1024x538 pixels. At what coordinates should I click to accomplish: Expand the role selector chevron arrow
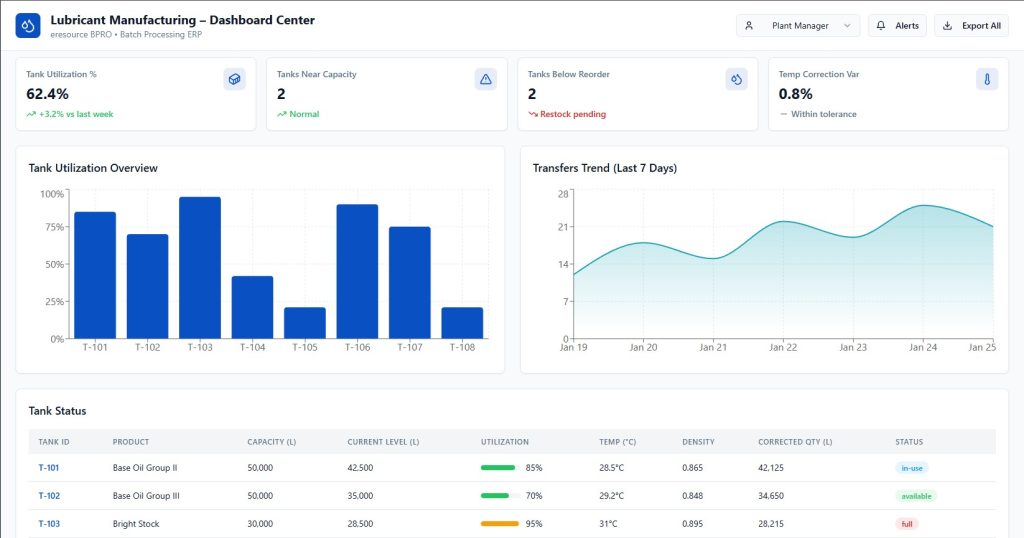(848, 26)
